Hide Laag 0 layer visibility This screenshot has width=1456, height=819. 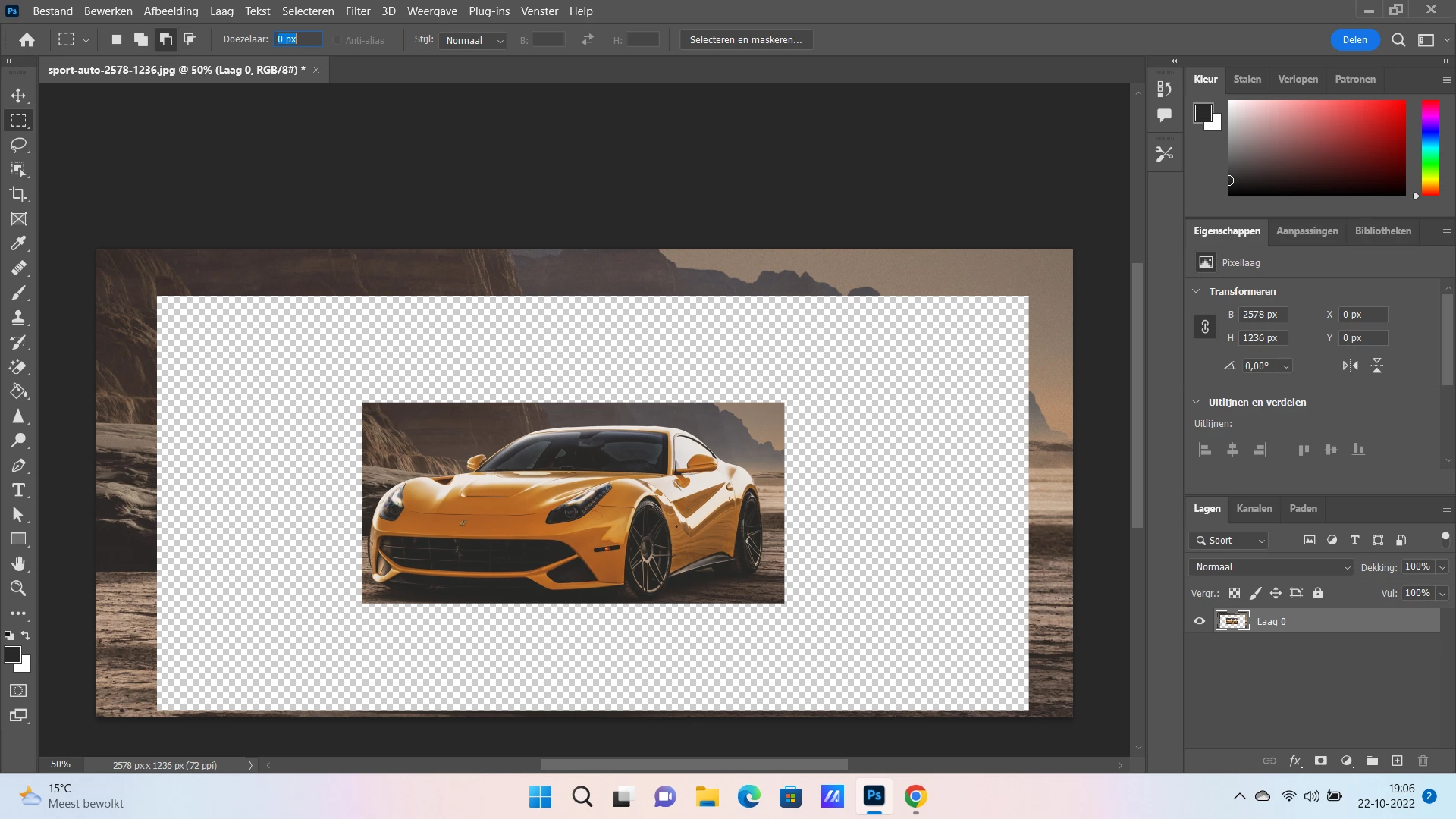(x=1200, y=621)
